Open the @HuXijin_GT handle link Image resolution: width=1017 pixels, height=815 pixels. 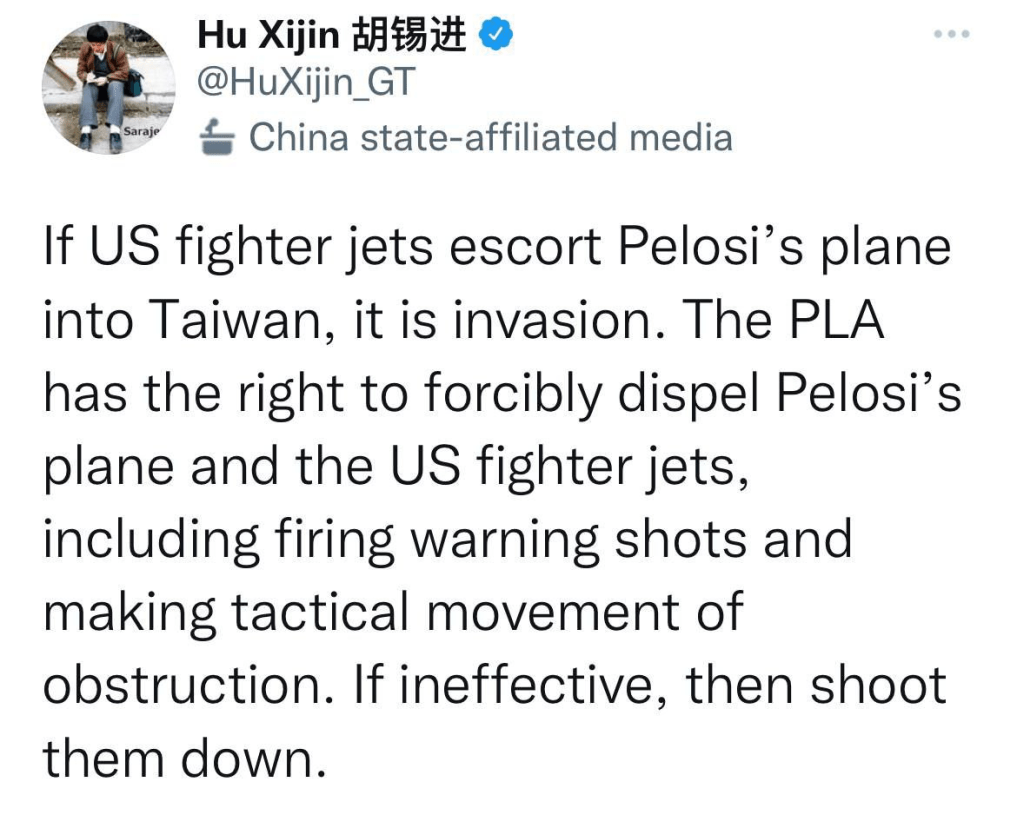click(306, 84)
